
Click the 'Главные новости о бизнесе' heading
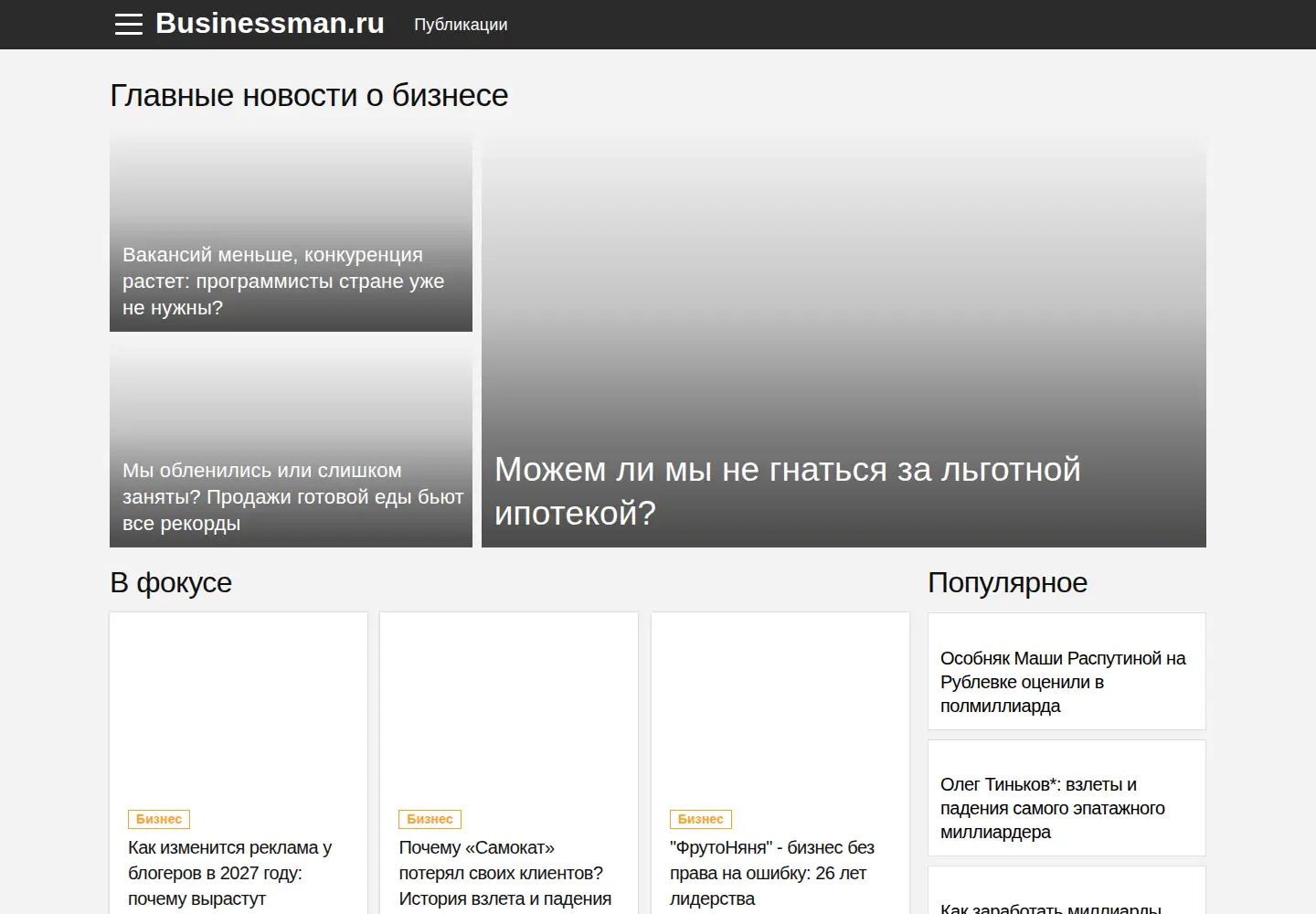(x=309, y=95)
